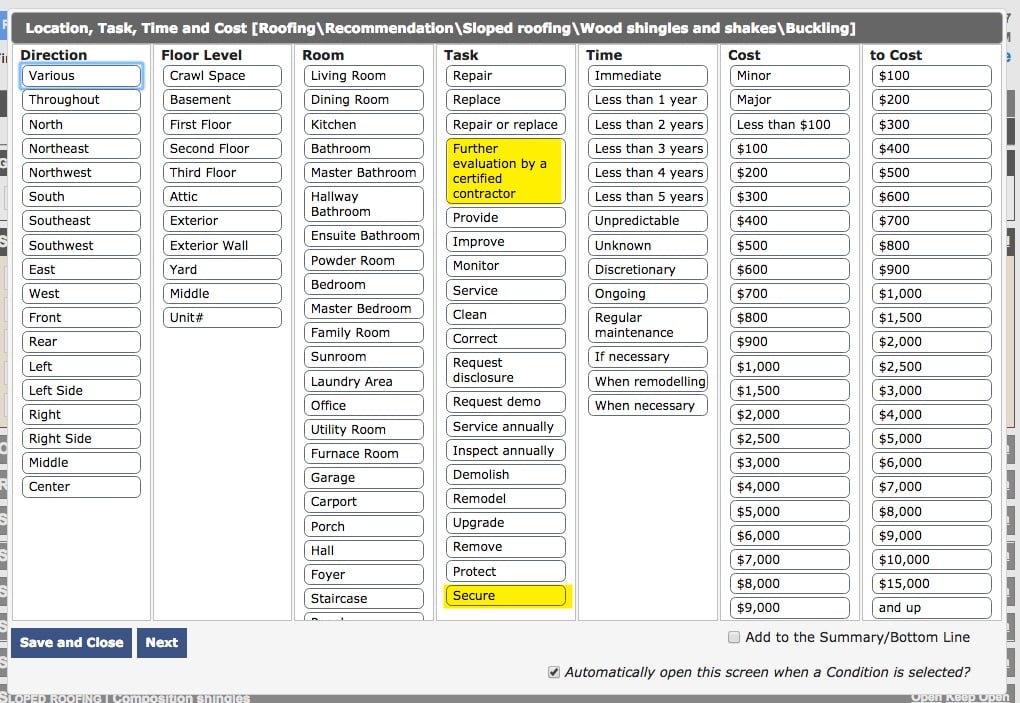Choose Inspect annually task option
The width and height of the screenshot is (1020, 703).
pyautogui.click(x=505, y=451)
